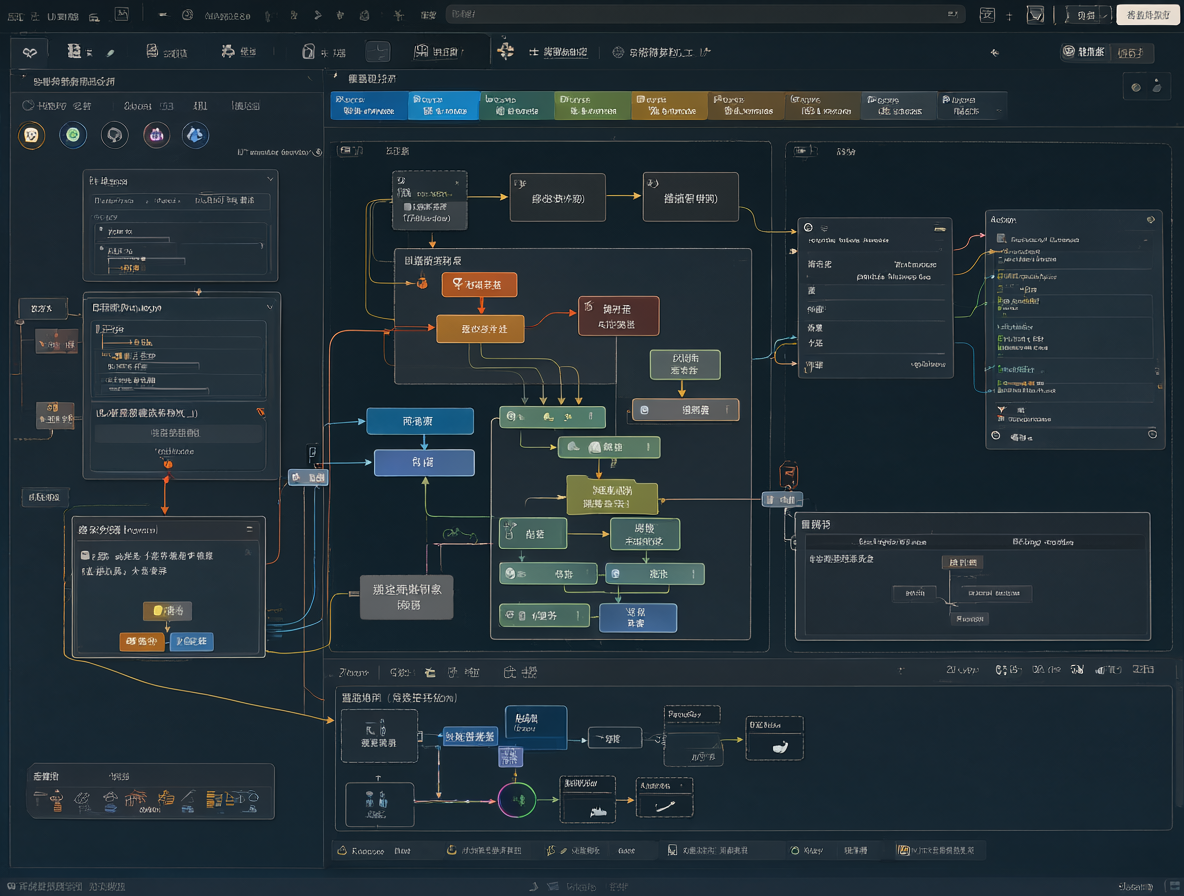Click the small purple square node in the bottom diagram
The image size is (1184, 896).
tap(510, 756)
